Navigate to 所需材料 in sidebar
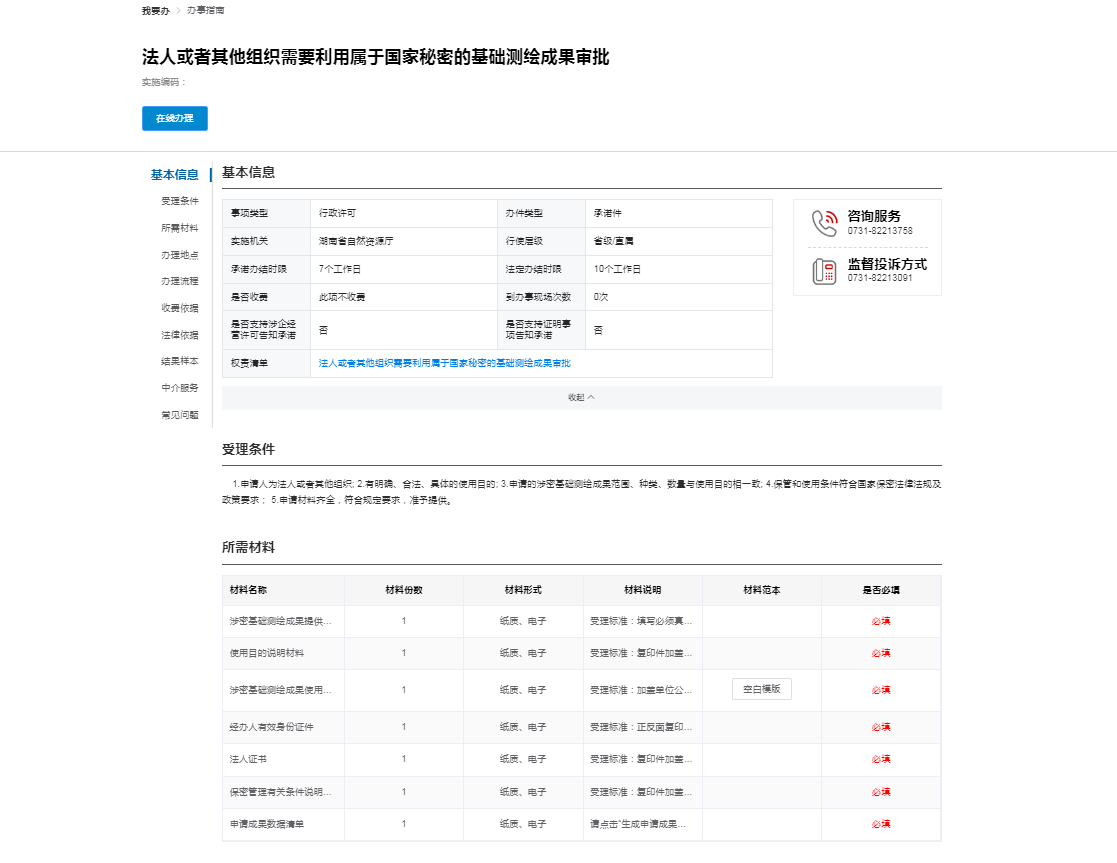 click(x=179, y=228)
